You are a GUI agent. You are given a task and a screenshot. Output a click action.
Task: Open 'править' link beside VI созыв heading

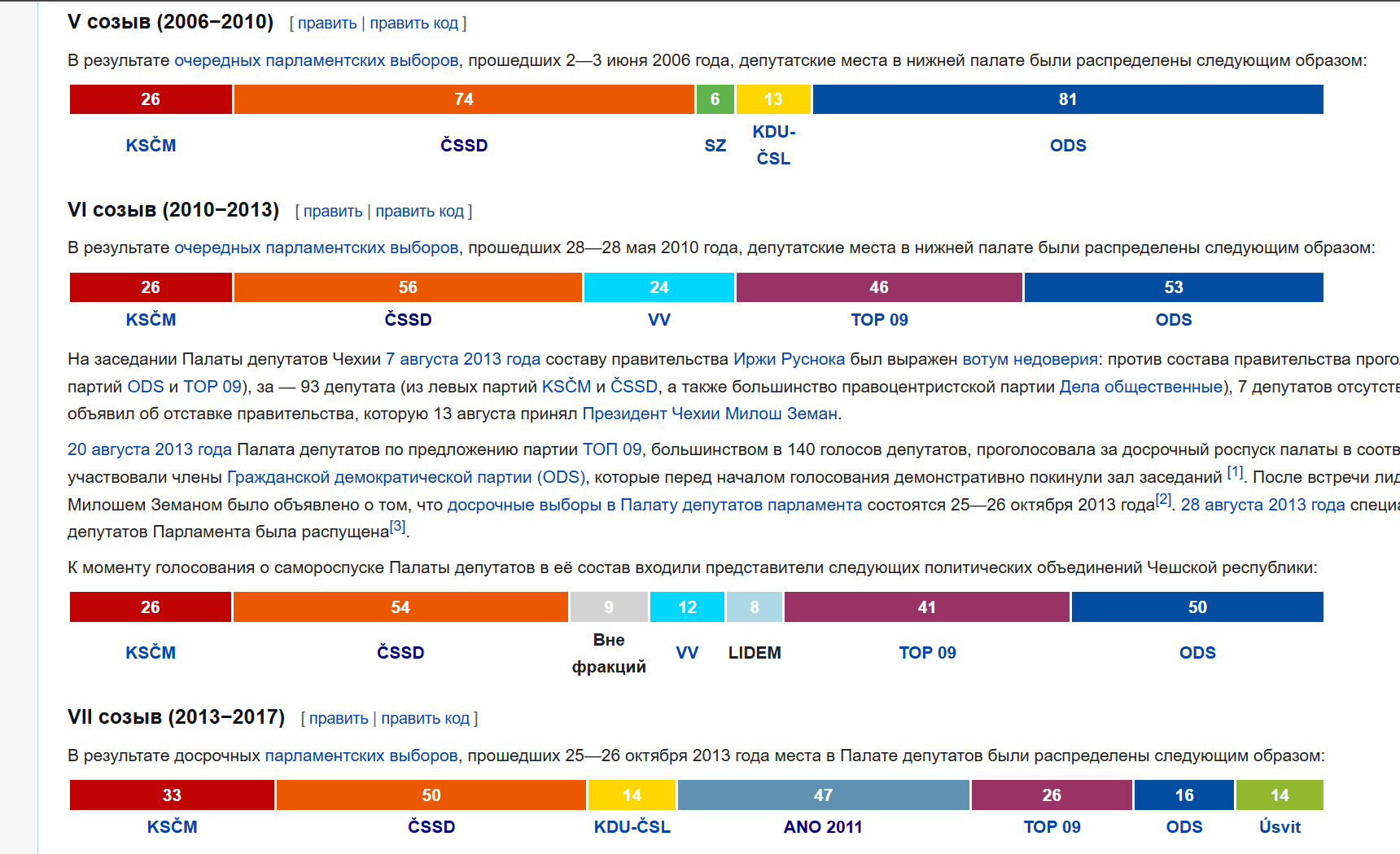pos(333,212)
